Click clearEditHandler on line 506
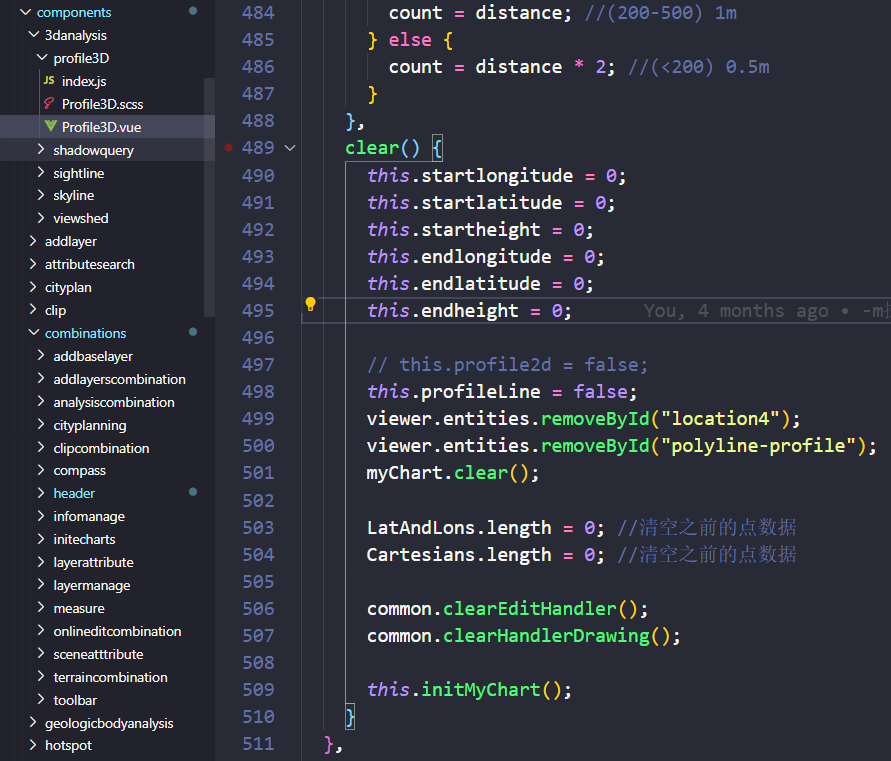The image size is (891, 761). [x=530, y=609]
